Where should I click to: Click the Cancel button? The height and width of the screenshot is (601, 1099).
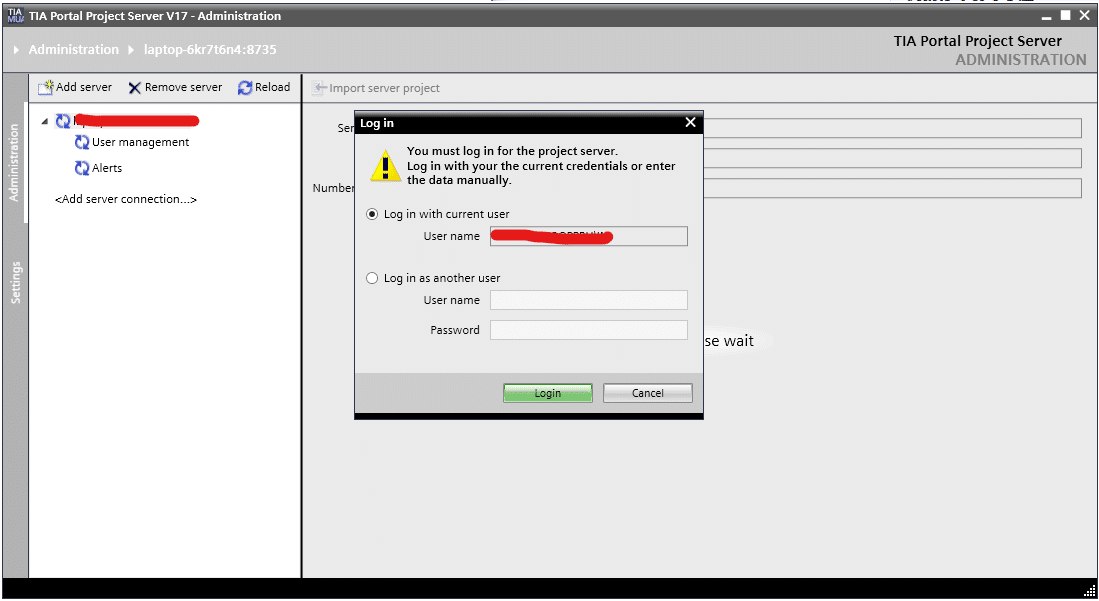pyautogui.click(x=648, y=393)
